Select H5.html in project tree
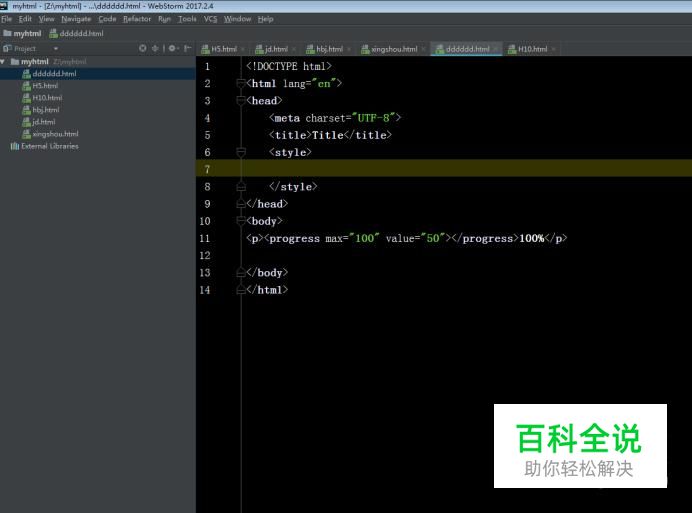 45,86
